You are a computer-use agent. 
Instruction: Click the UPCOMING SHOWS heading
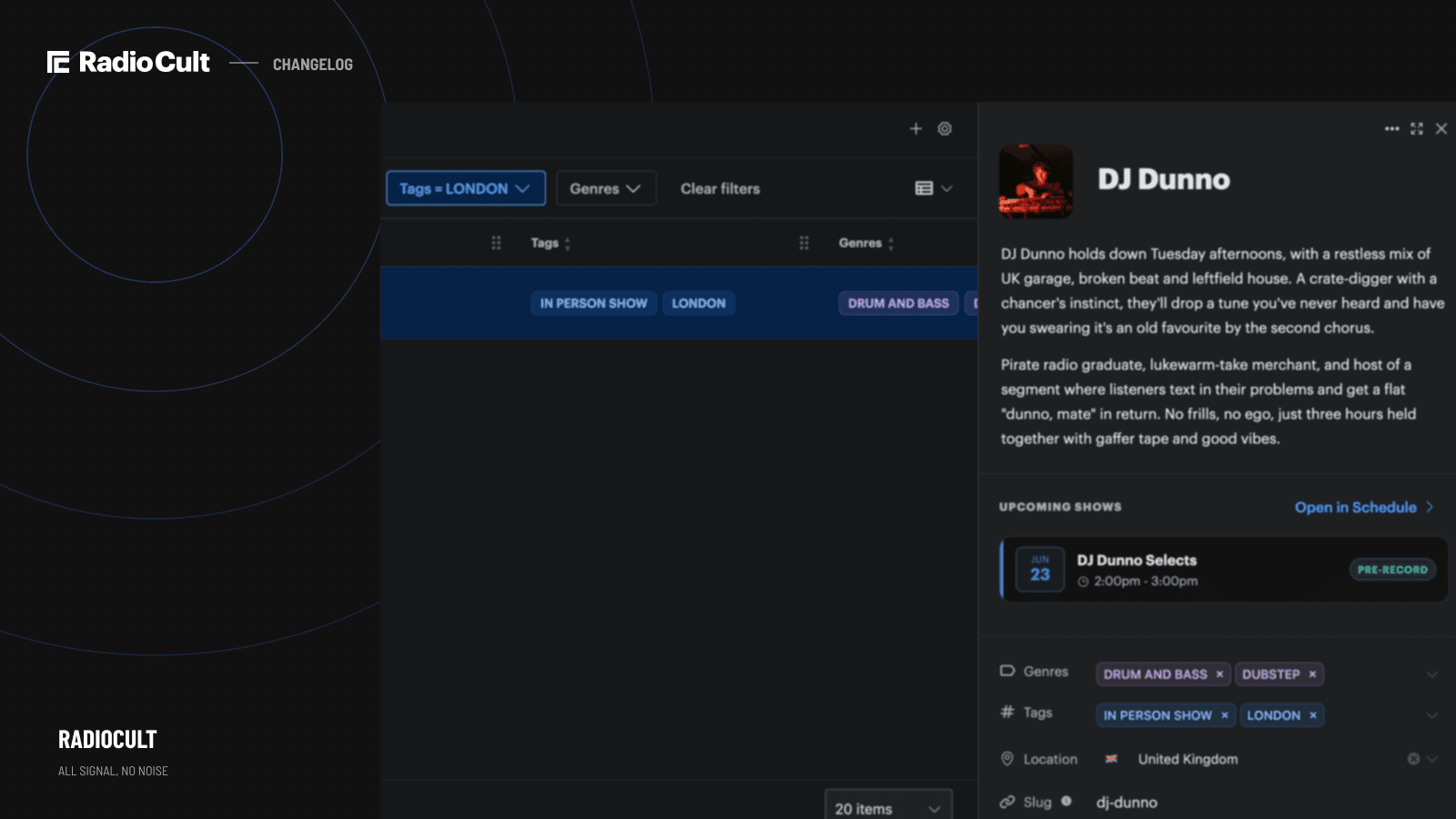tap(1060, 507)
